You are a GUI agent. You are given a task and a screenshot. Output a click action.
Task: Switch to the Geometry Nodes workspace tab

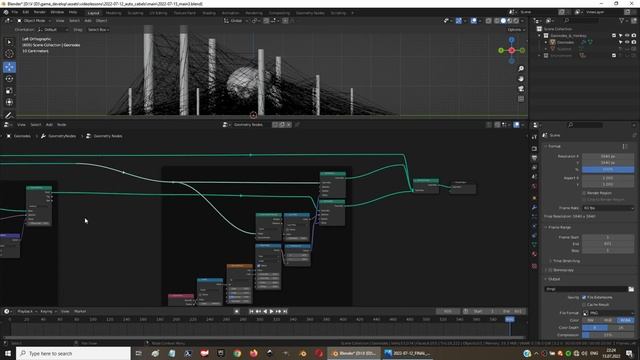(x=310, y=13)
